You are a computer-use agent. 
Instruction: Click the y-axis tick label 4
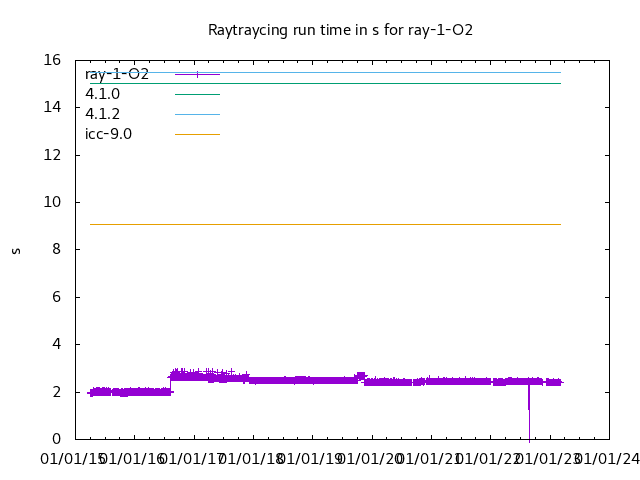57,344
